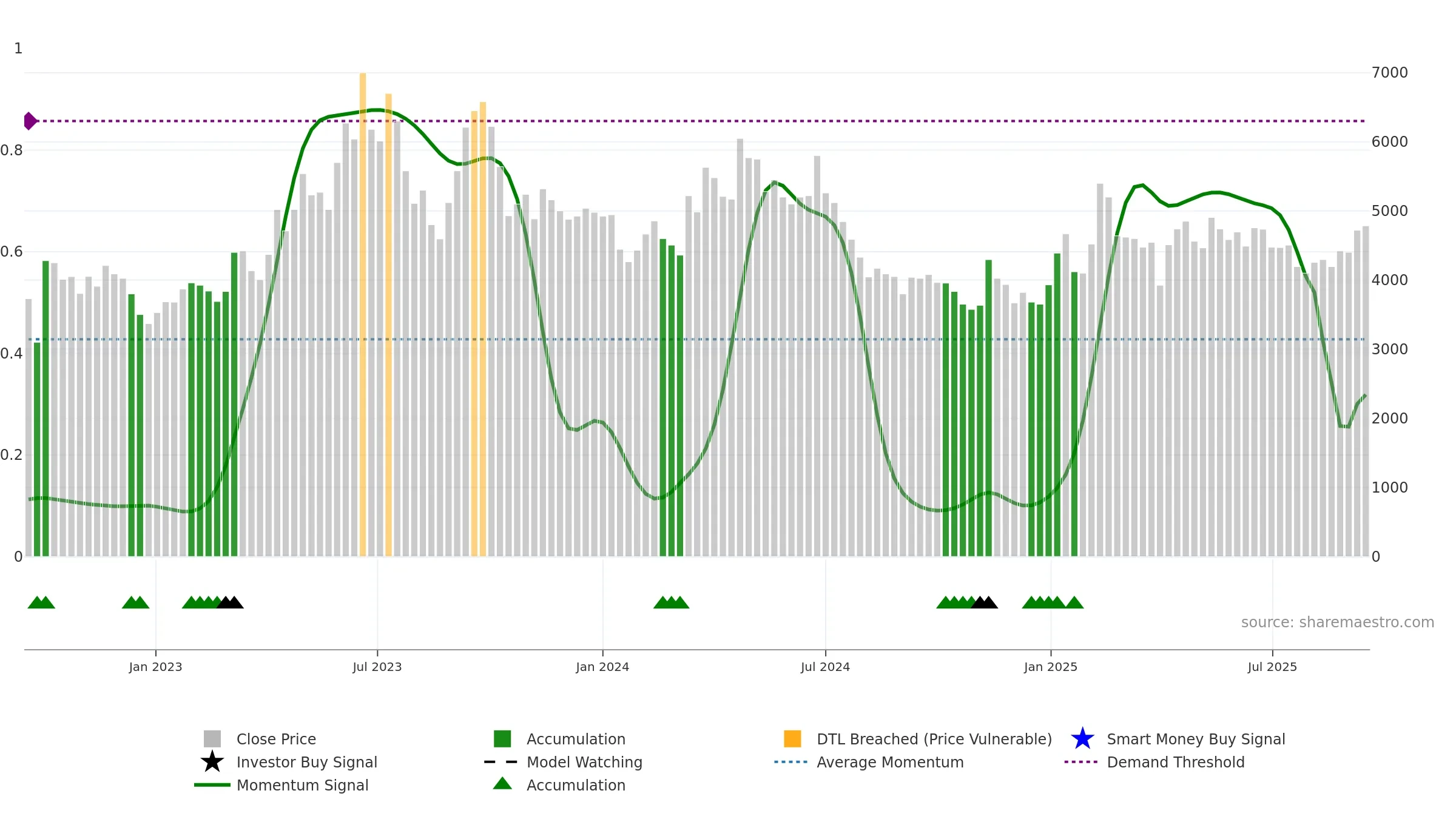The height and width of the screenshot is (819, 1456).
Task: Click the sharemaestro.com source text
Action: [x=1338, y=622]
